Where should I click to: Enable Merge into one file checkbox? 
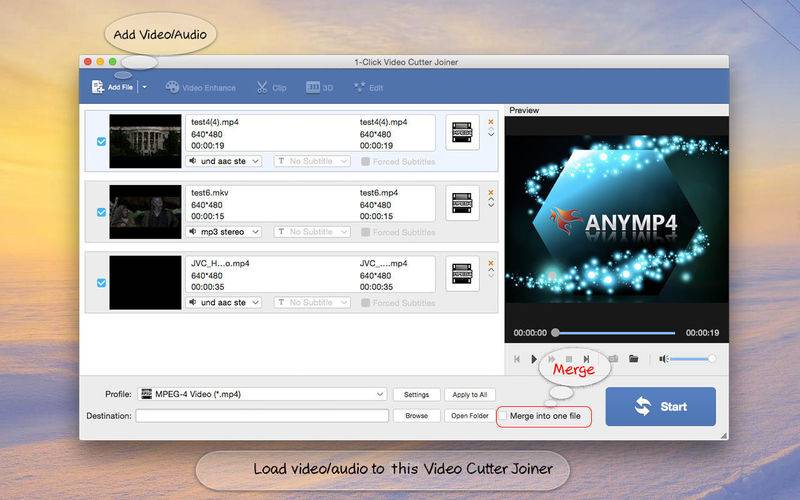click(x=503, y=416)
